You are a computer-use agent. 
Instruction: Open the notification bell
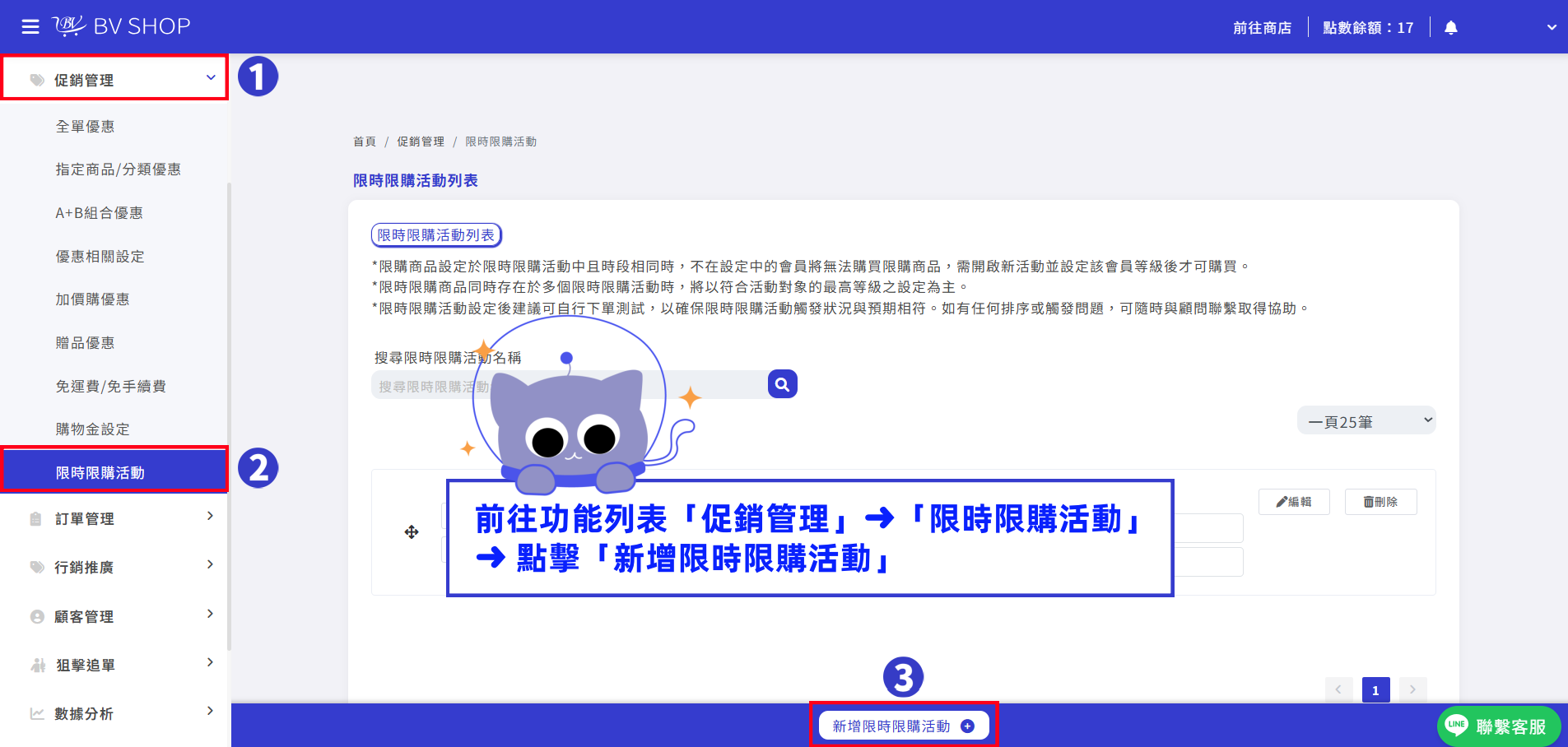pyautogui.click(x=1451, y=28)
